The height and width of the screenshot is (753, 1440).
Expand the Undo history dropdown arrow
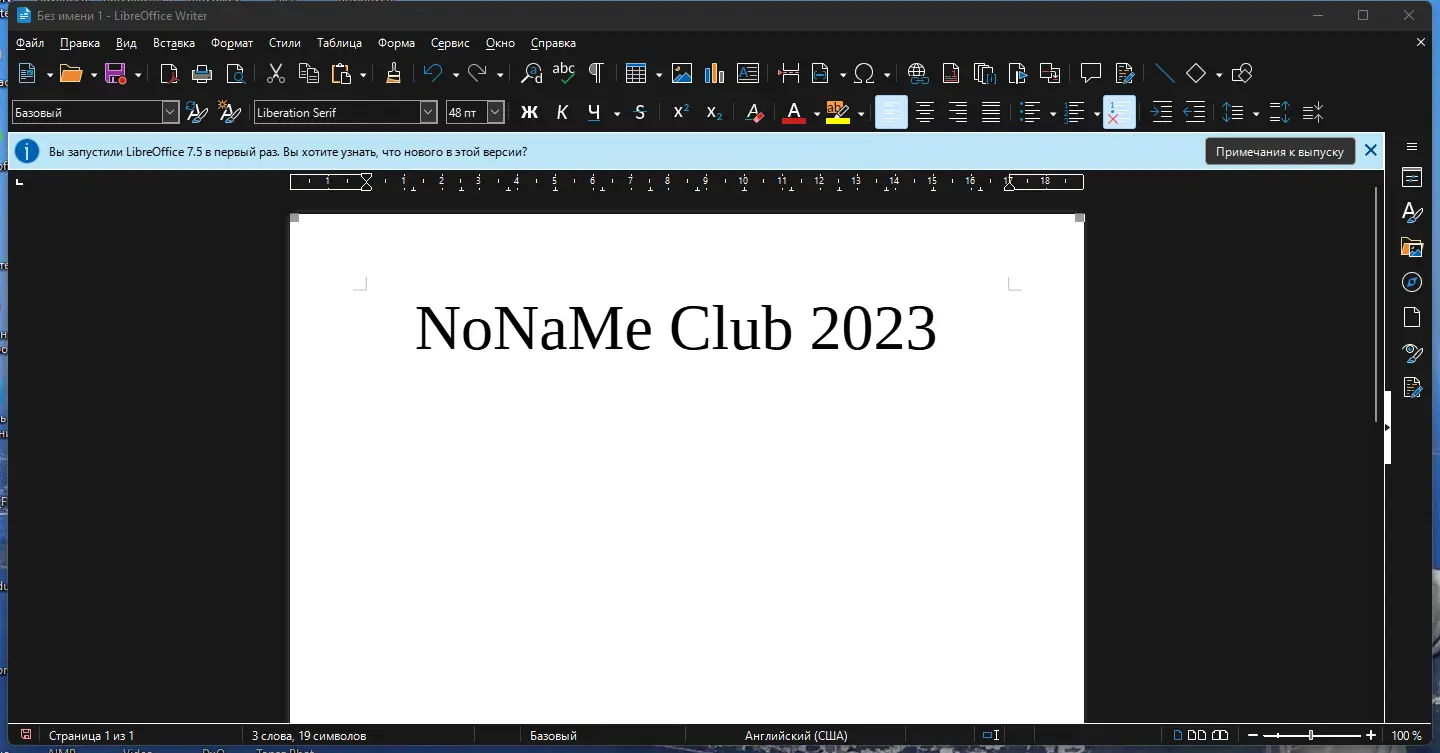(x=455, y=74)
